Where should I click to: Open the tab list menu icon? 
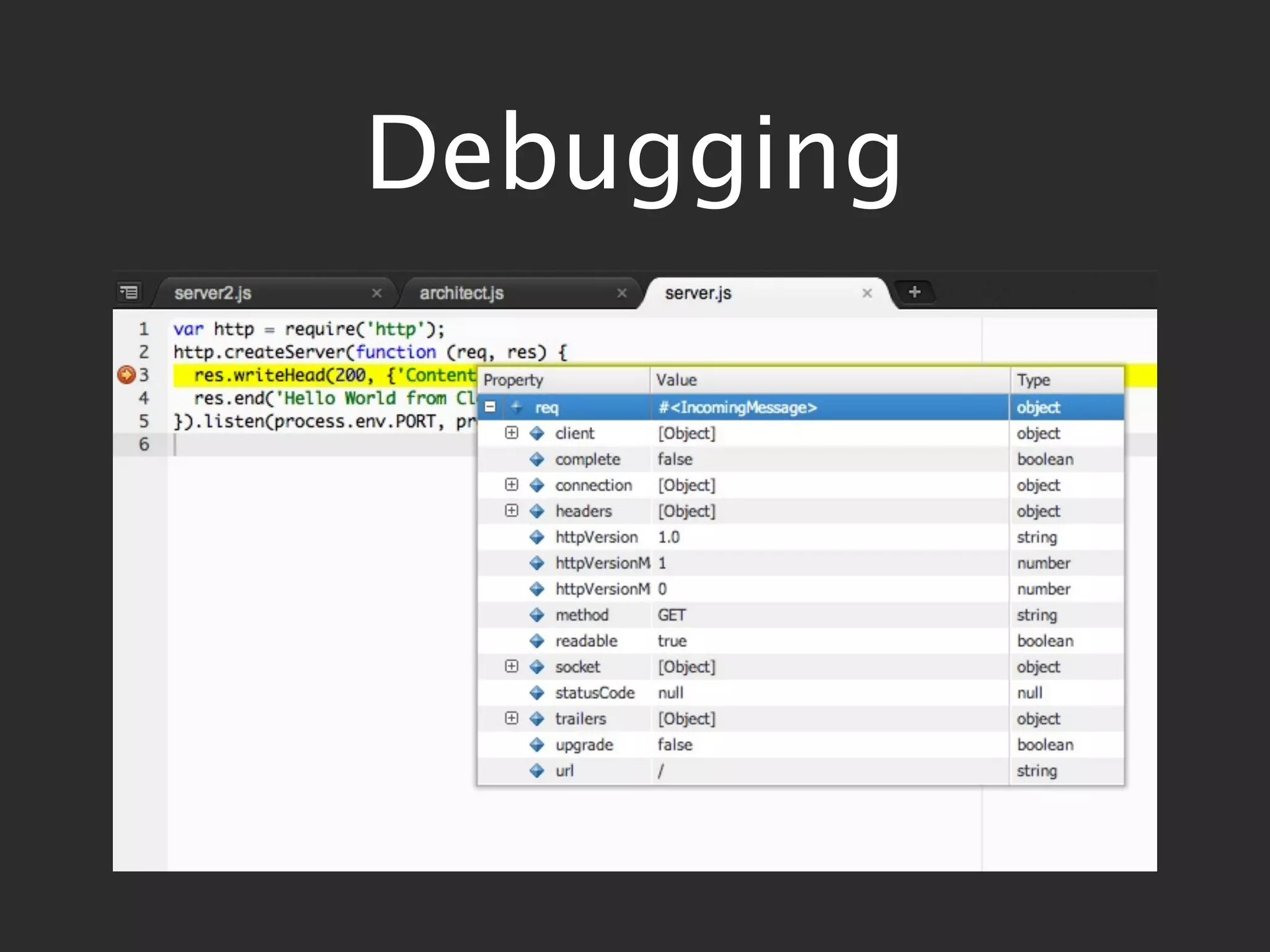129,292
